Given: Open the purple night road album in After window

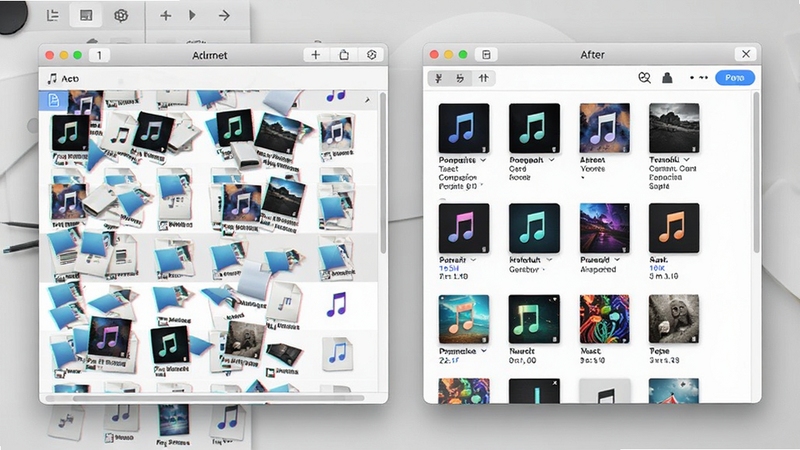Looking at the screenshot, I should tap(605, 228).
